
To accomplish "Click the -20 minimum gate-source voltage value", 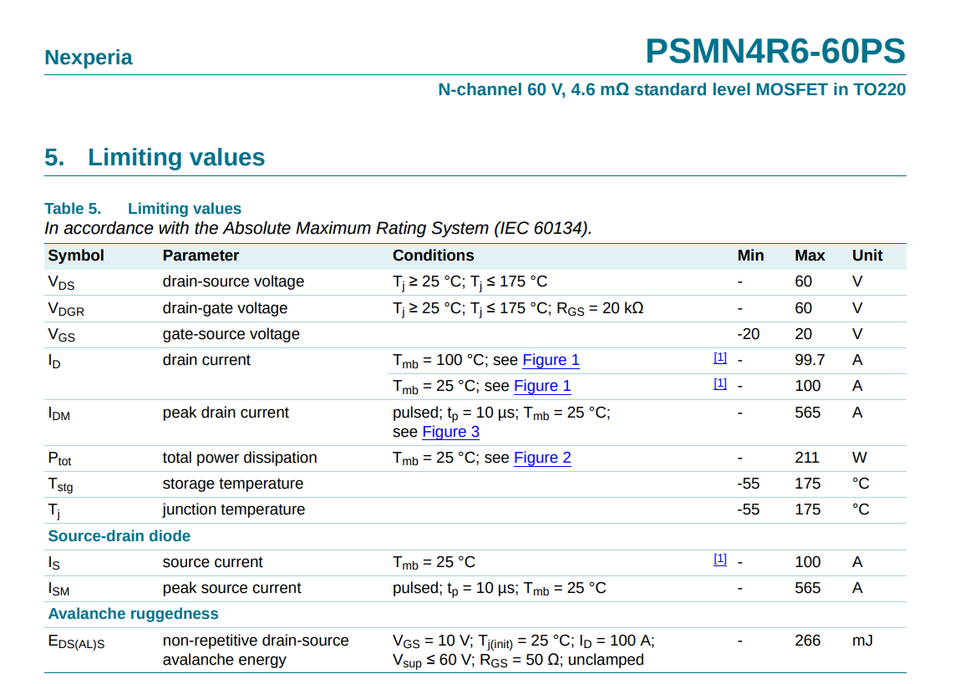I will (748, 334).
